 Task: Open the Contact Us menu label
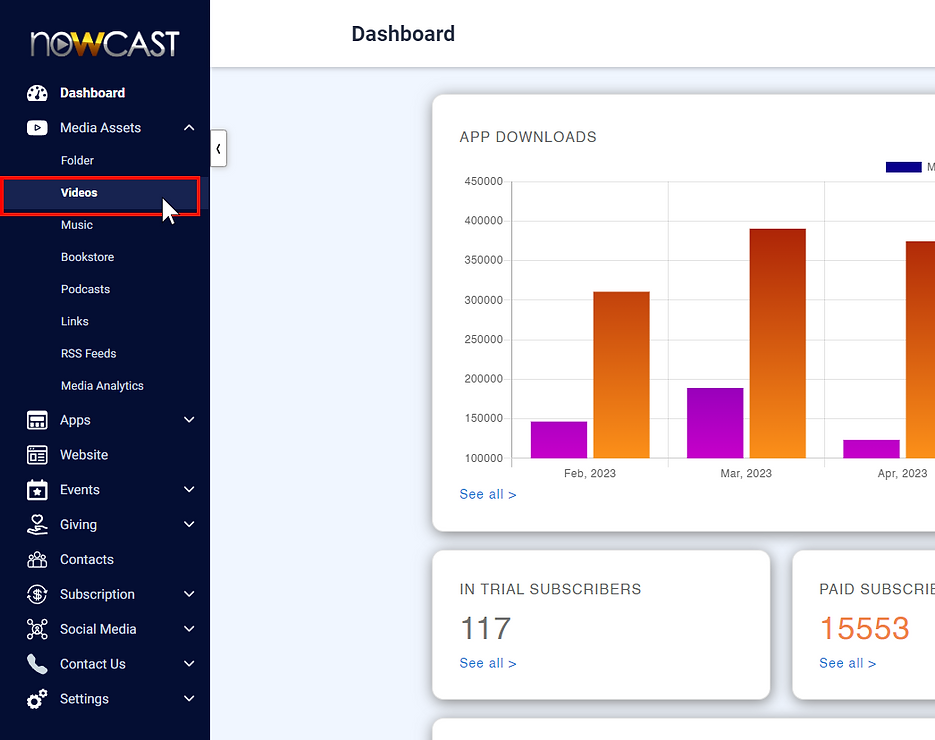click(x=92, y=664)
